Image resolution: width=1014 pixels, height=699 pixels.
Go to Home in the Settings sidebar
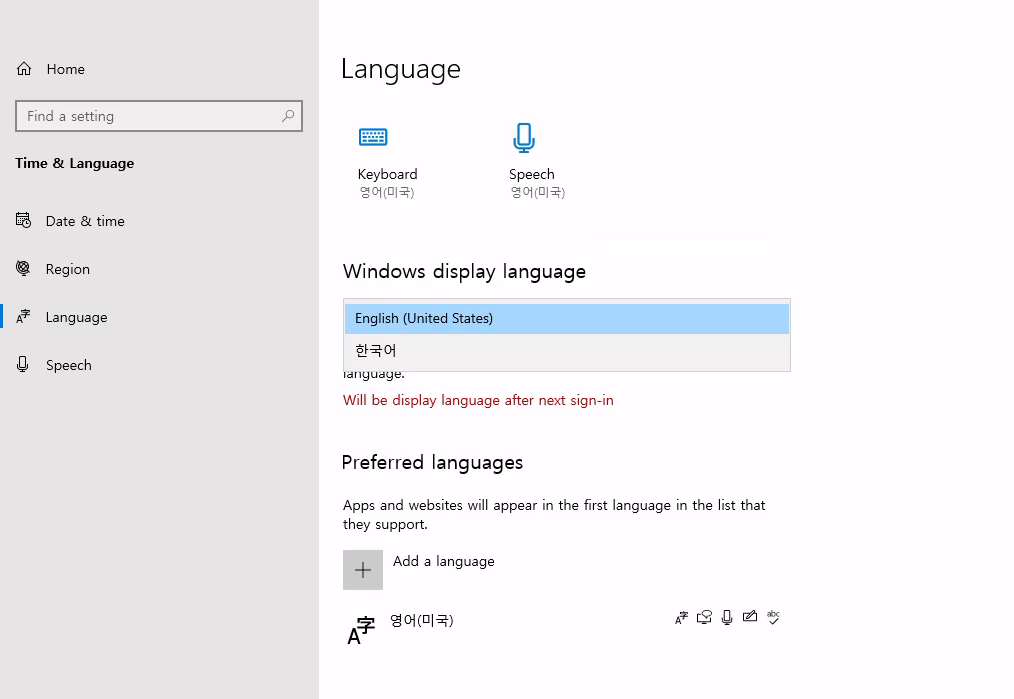[x=50, y=69]
